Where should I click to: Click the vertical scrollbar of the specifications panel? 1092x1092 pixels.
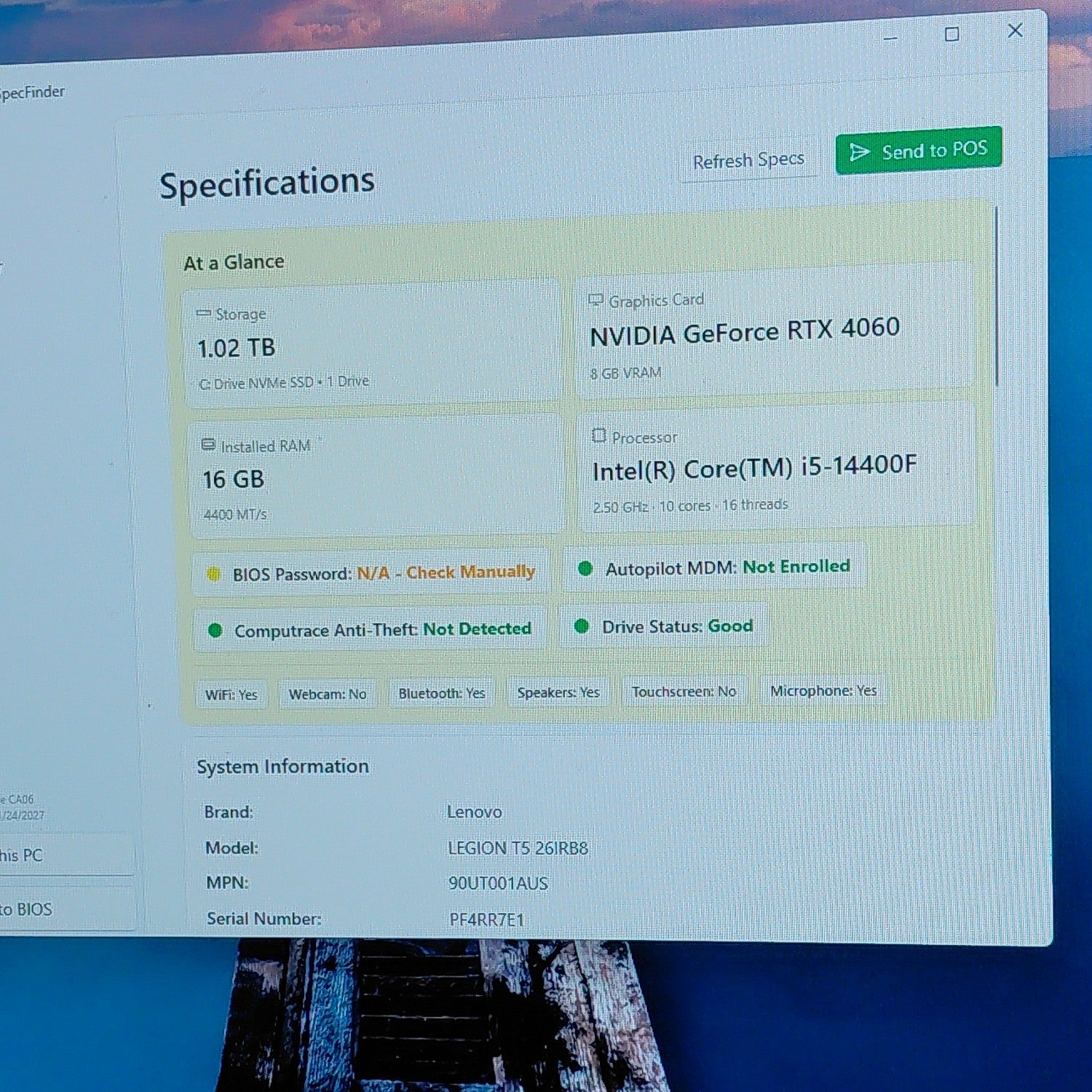tap(996, 297)
